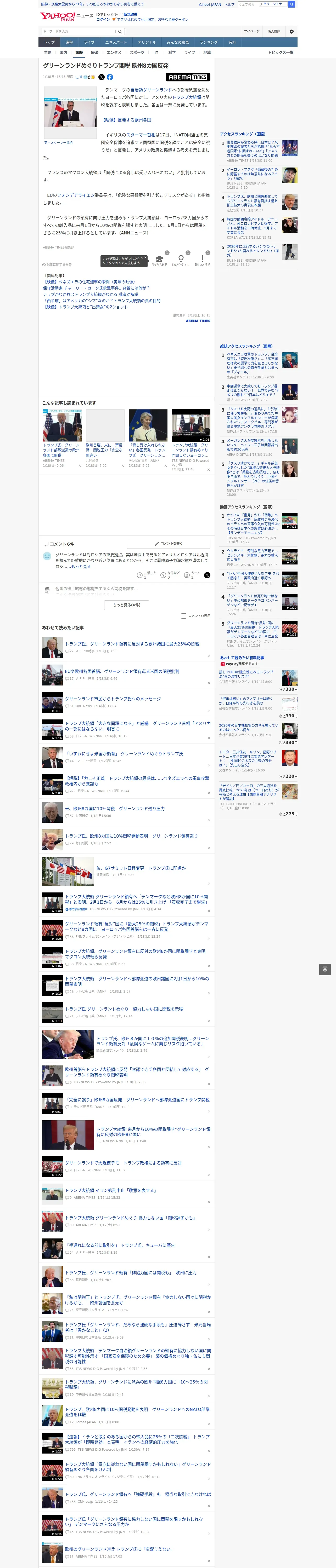Share the first comment on X
336x1568 pixels.
coord(207,575)
